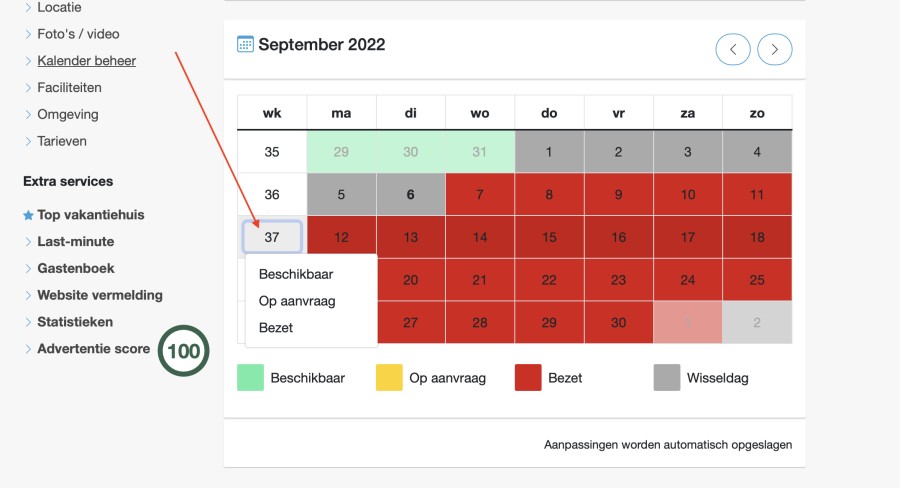
Task: Toggle day 14 in the calendar
Action: click(480, 237)
